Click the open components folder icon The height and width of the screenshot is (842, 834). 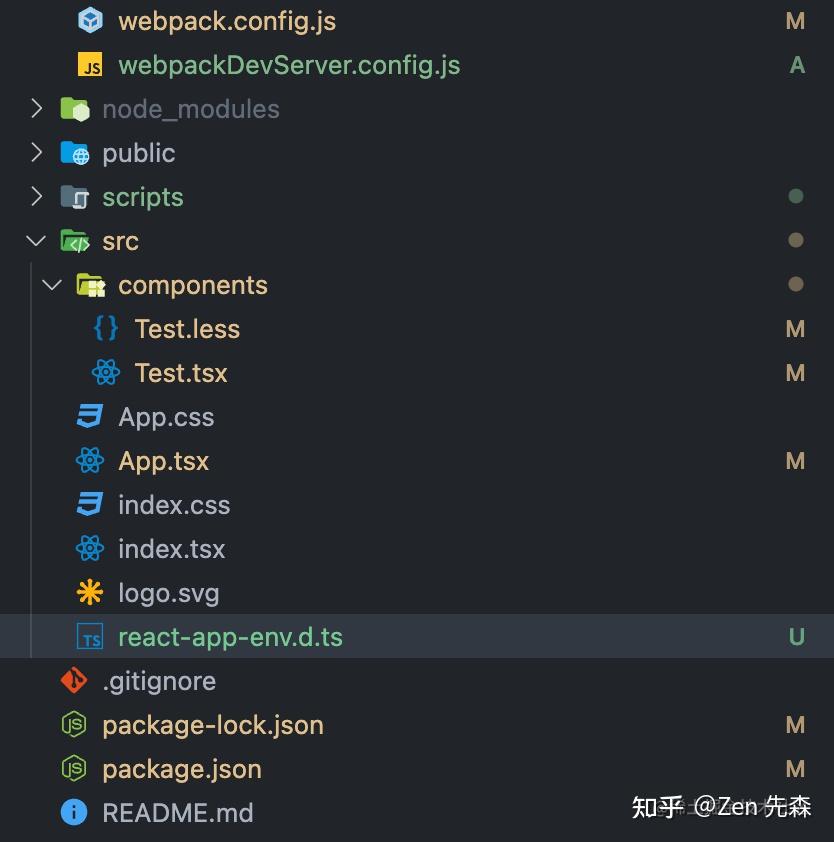(90, 284)
